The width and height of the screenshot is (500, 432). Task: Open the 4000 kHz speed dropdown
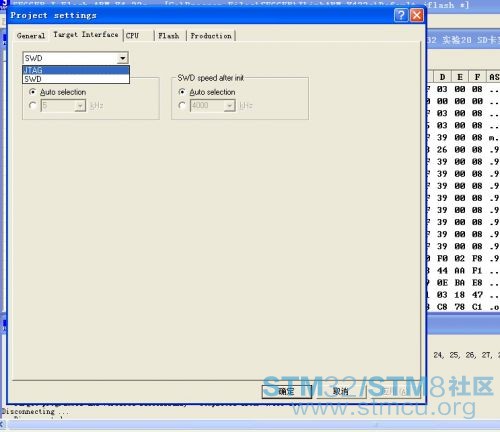coord(229,106)
